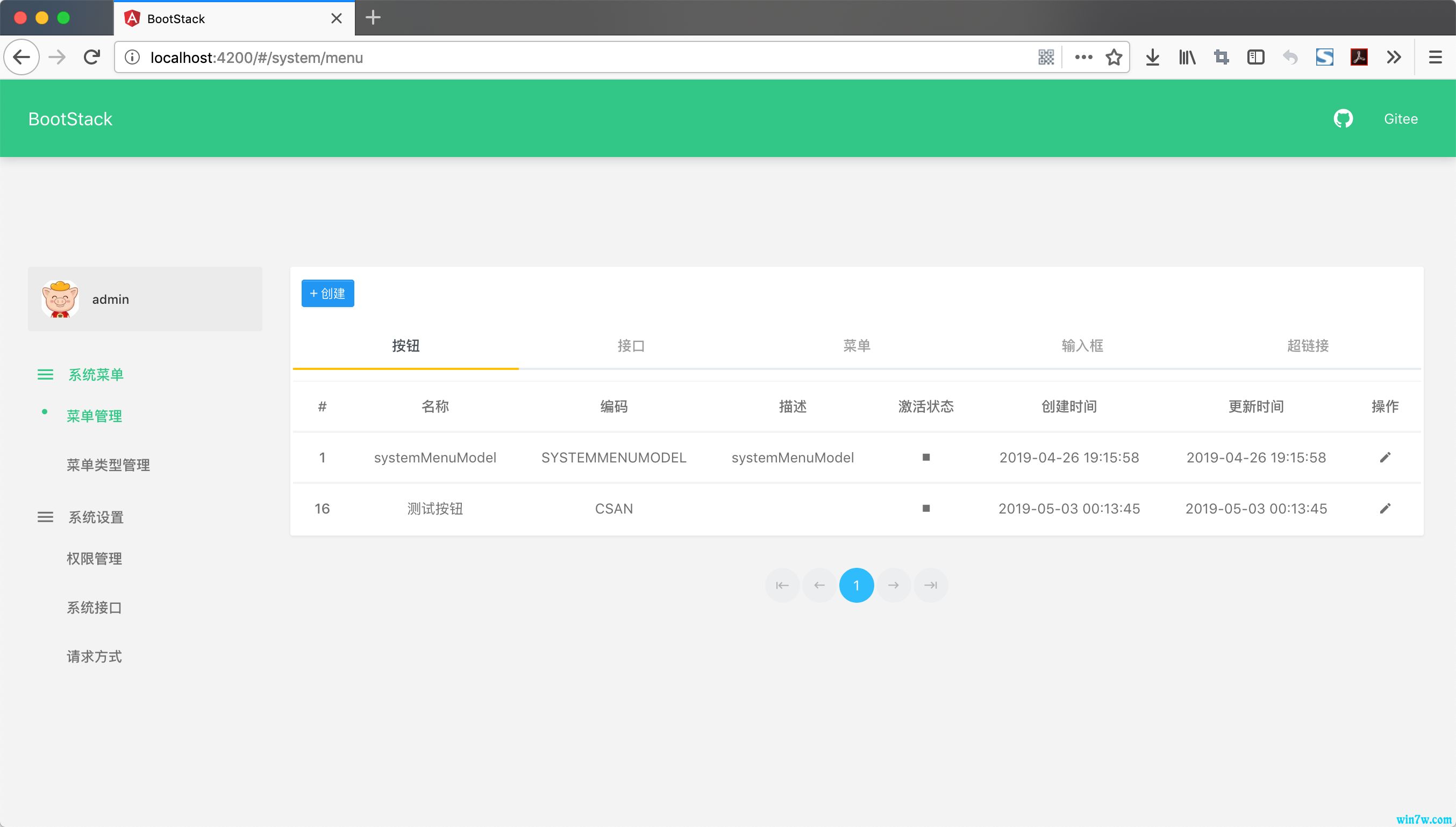Edit the 测试按钮 row with pencil icon

point(1385,508)
